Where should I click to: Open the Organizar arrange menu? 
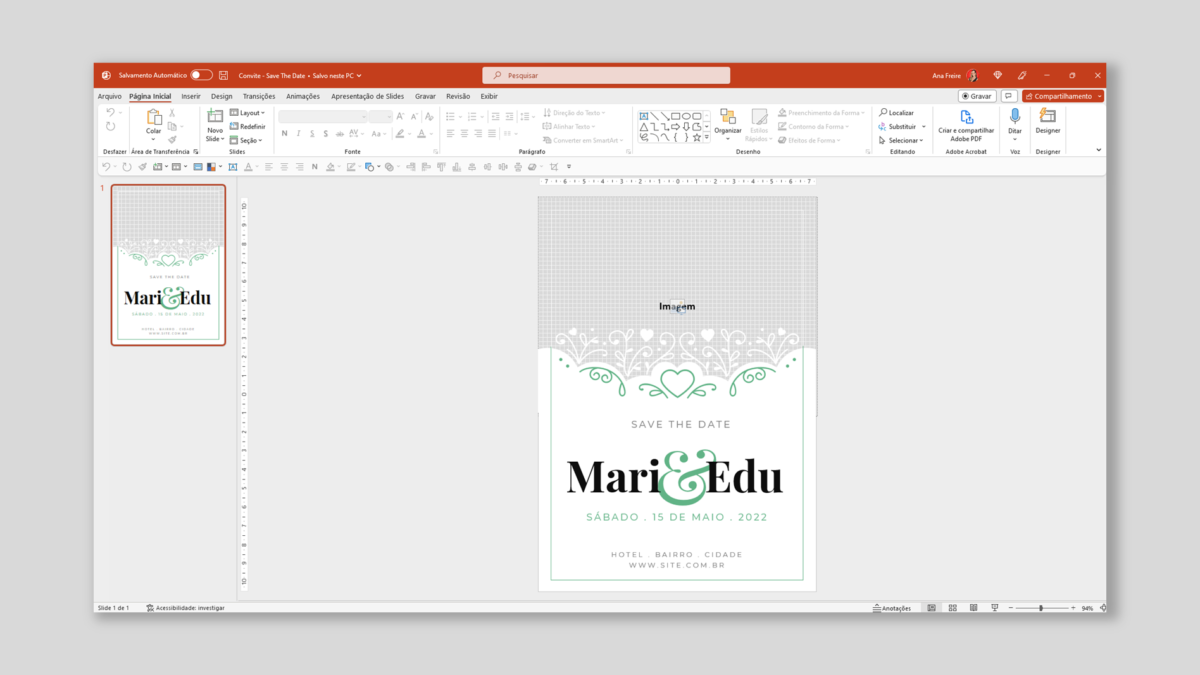(x=728, y=120)
